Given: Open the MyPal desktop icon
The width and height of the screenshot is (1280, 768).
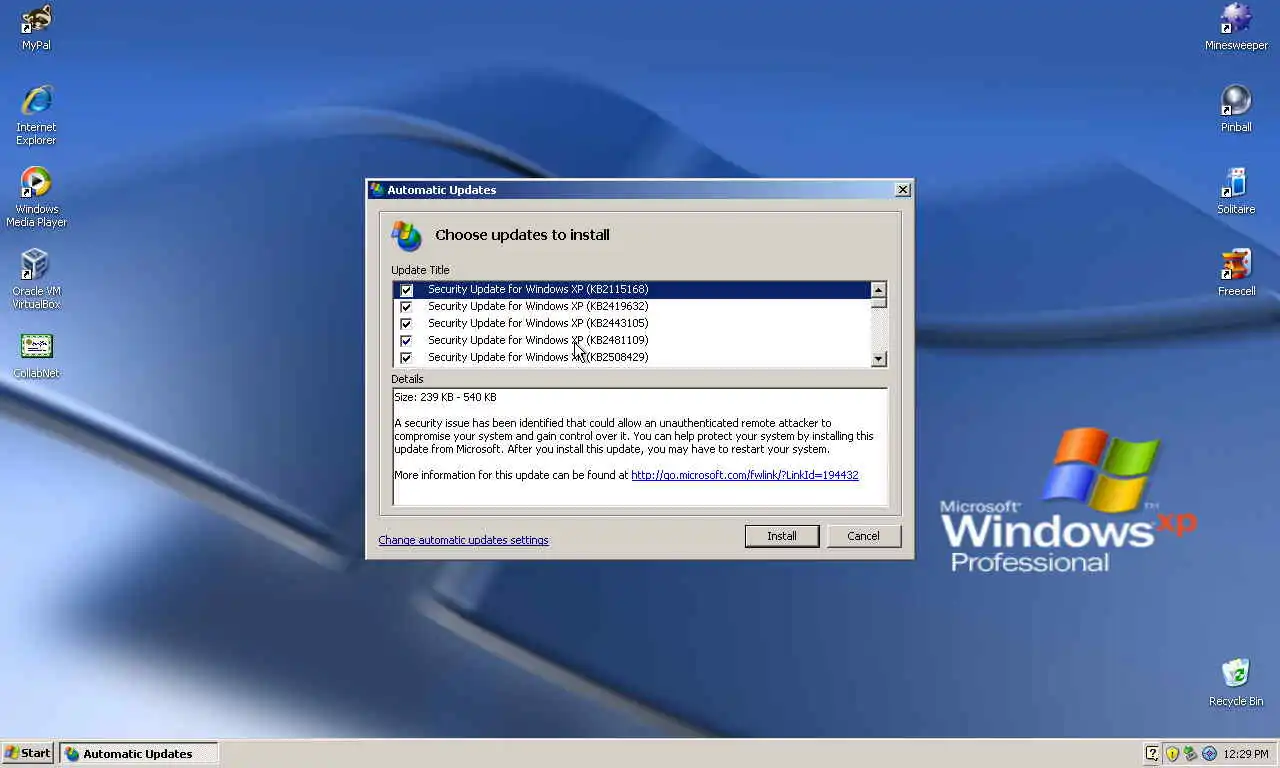Looking at the screenshot, I should tap(36, 28).
